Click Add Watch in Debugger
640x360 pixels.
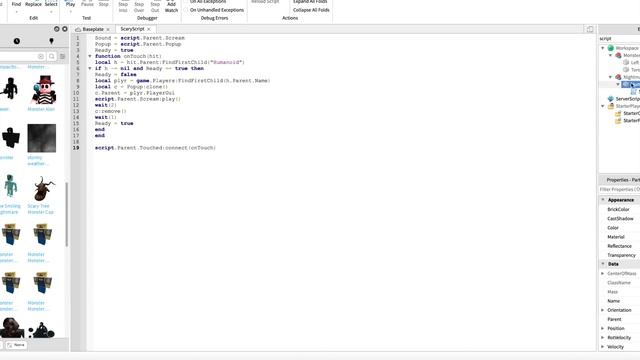[x=171, y=7]
